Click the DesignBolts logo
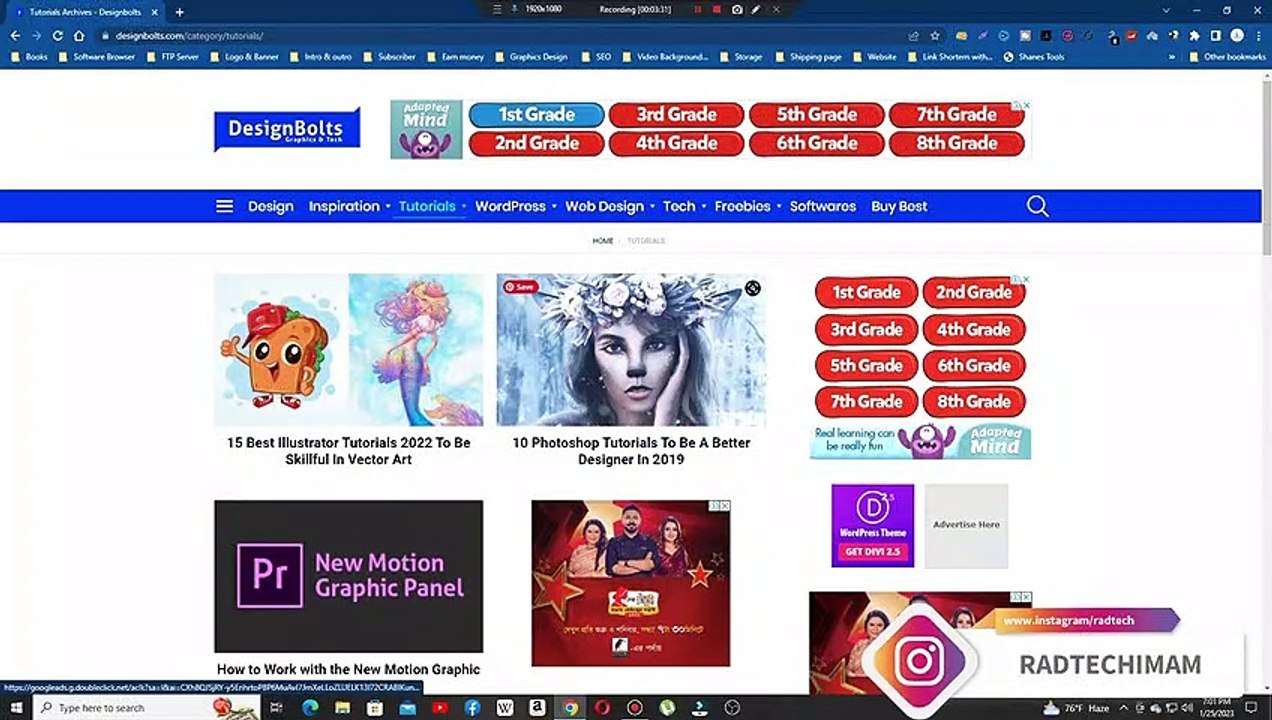The width and height of the screenshot is (1272, 720). (286, 130)
